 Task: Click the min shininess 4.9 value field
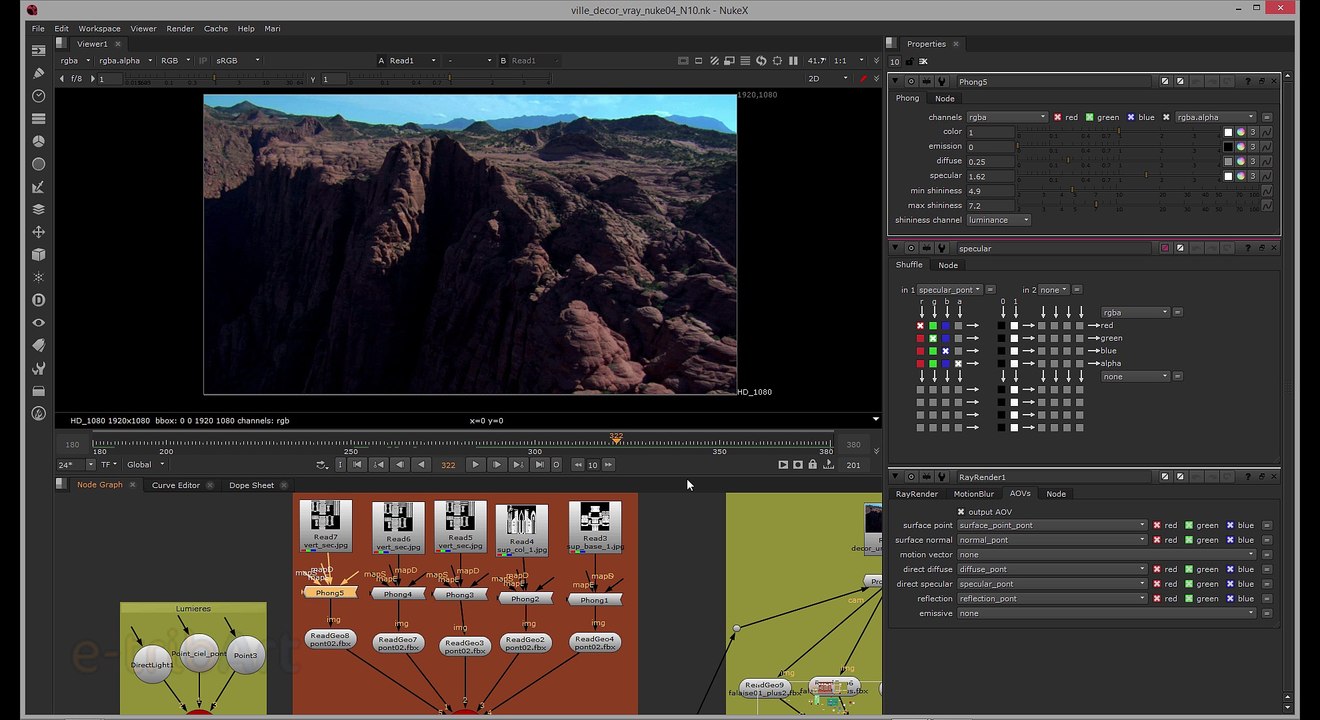[x=990, y=191]
